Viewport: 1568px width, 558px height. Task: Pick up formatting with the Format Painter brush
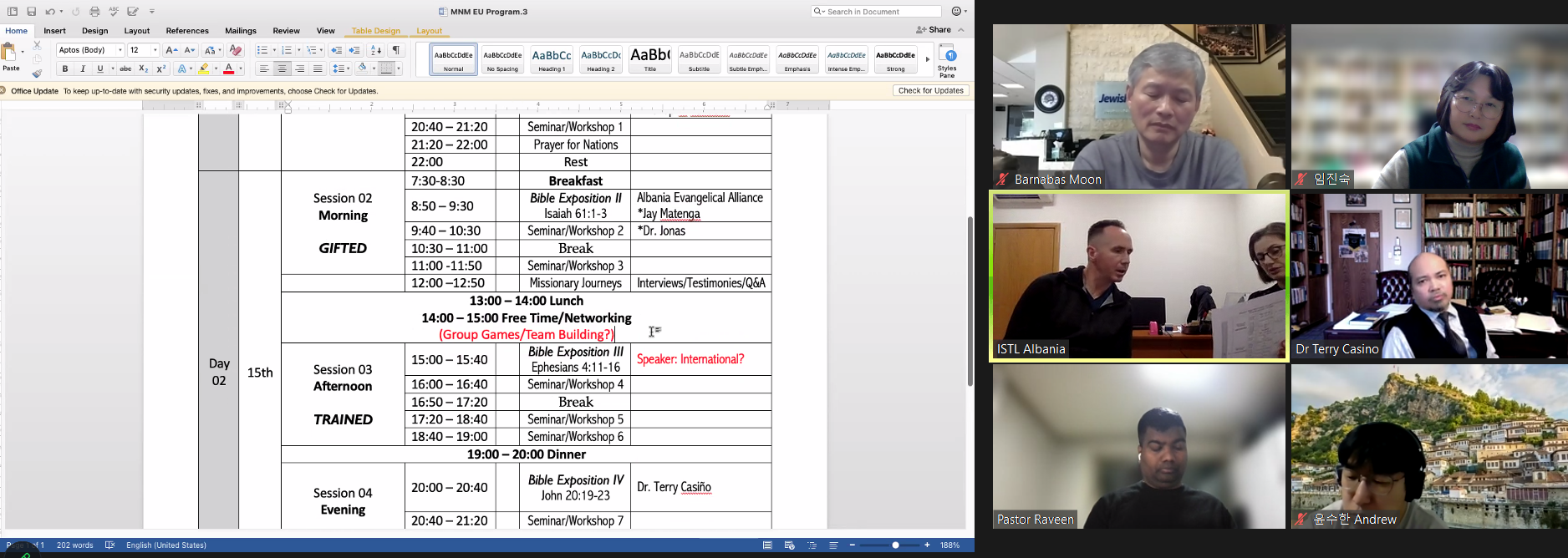click(x=37, y=73)
